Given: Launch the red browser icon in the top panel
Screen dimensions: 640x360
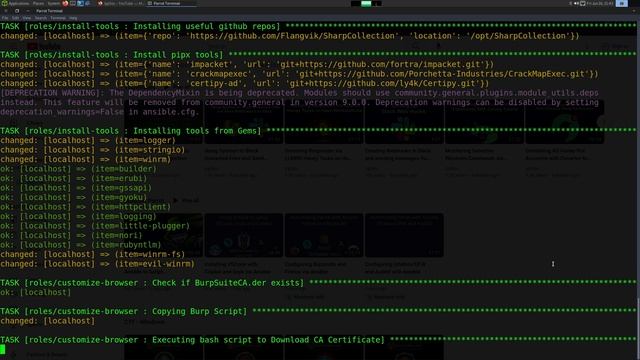Looking at the screenshot, I should [x=65, y=3].
